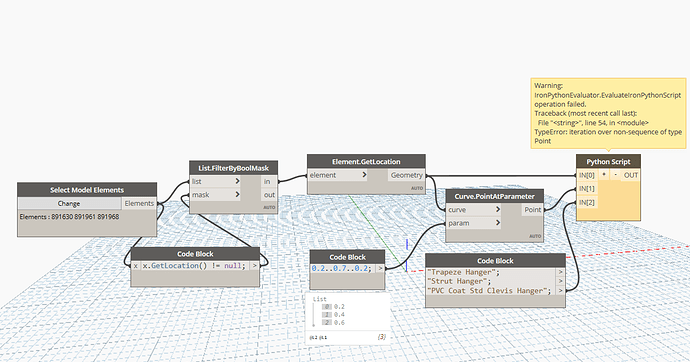The width and height of the screenshot is (690, 362).
Task: Click the param input arrow on Curve.PointAtParameter
Action: point(498,223)
